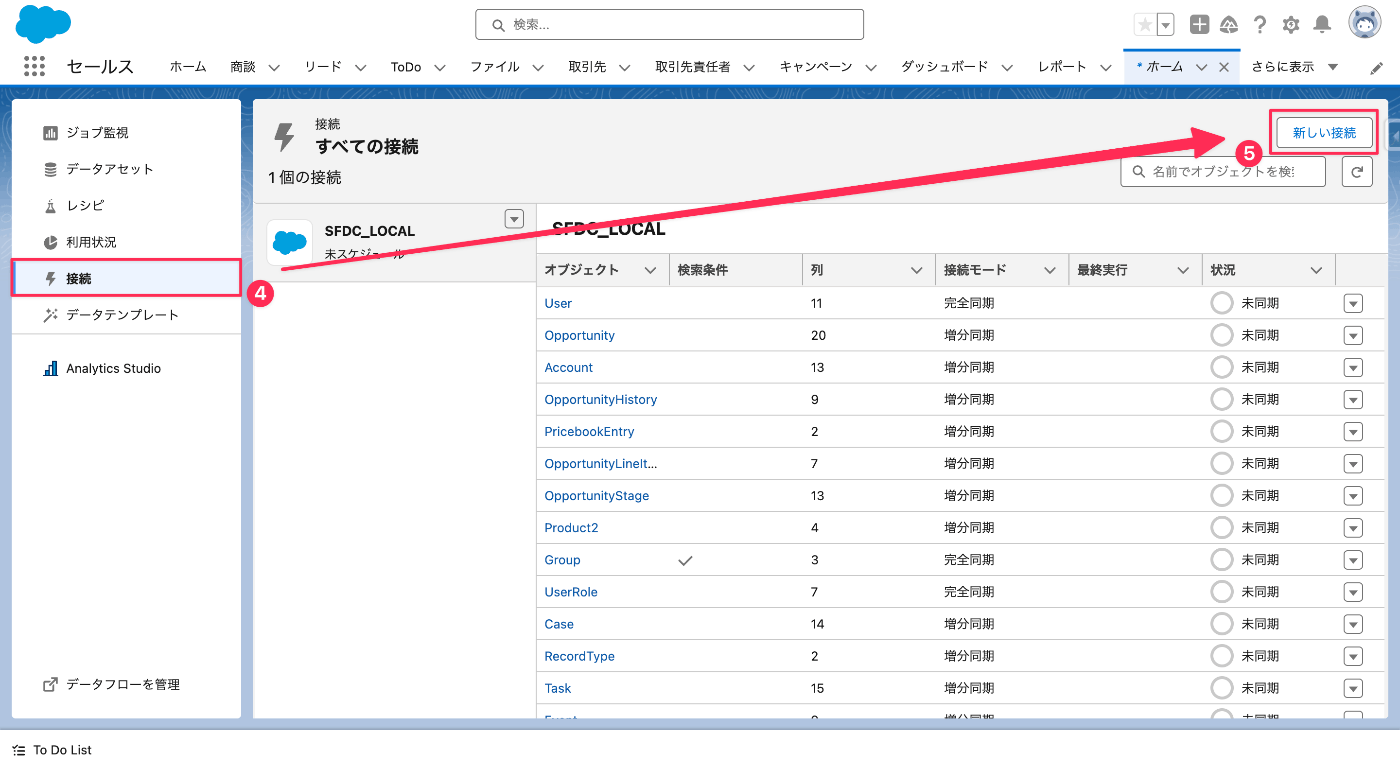This screenshot has height=769, width=1400.
Task: Open the help question mark icon
Action: [1260, 25]
